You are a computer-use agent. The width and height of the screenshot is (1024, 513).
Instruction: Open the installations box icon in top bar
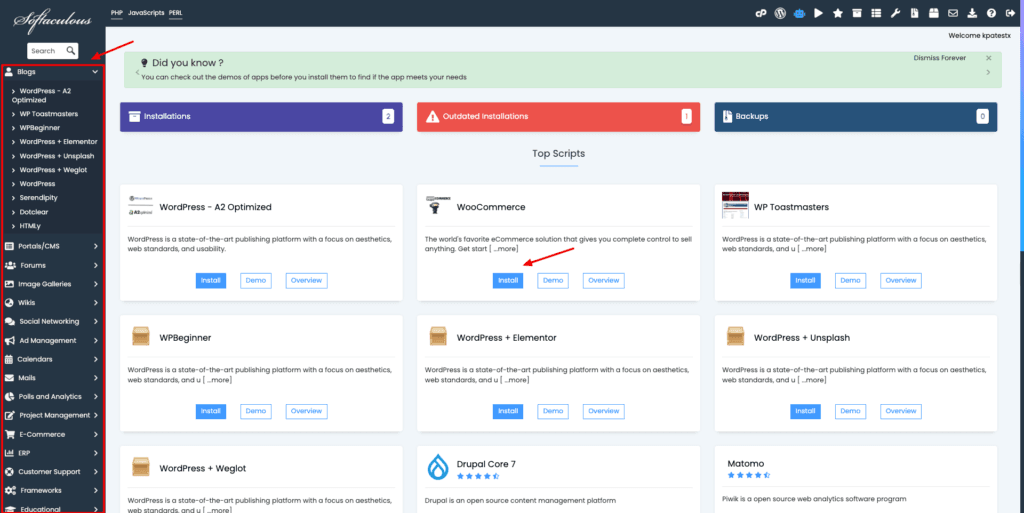[x=857, y=13]
